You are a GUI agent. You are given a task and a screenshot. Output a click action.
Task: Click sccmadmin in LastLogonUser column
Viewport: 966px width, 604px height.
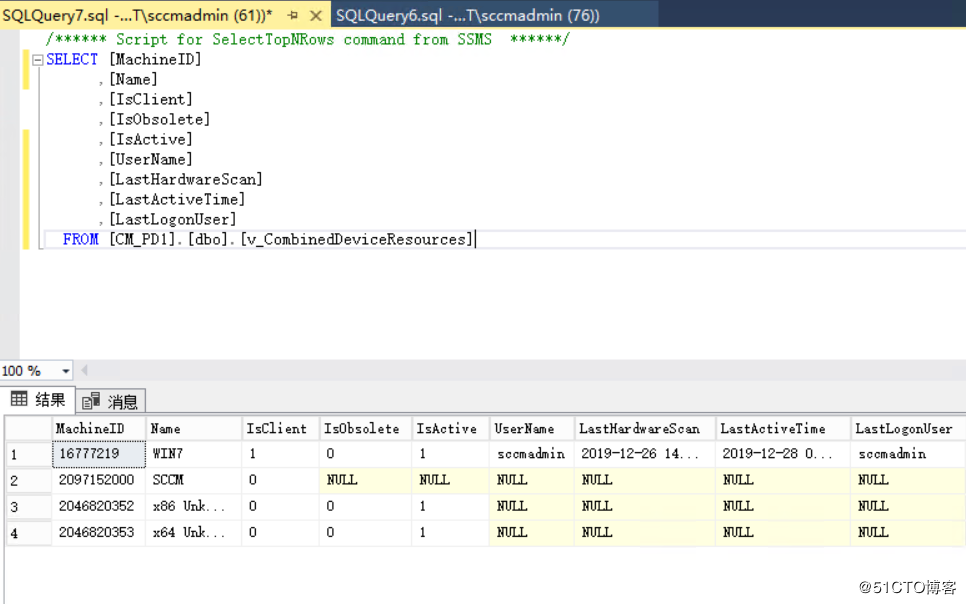907,454
